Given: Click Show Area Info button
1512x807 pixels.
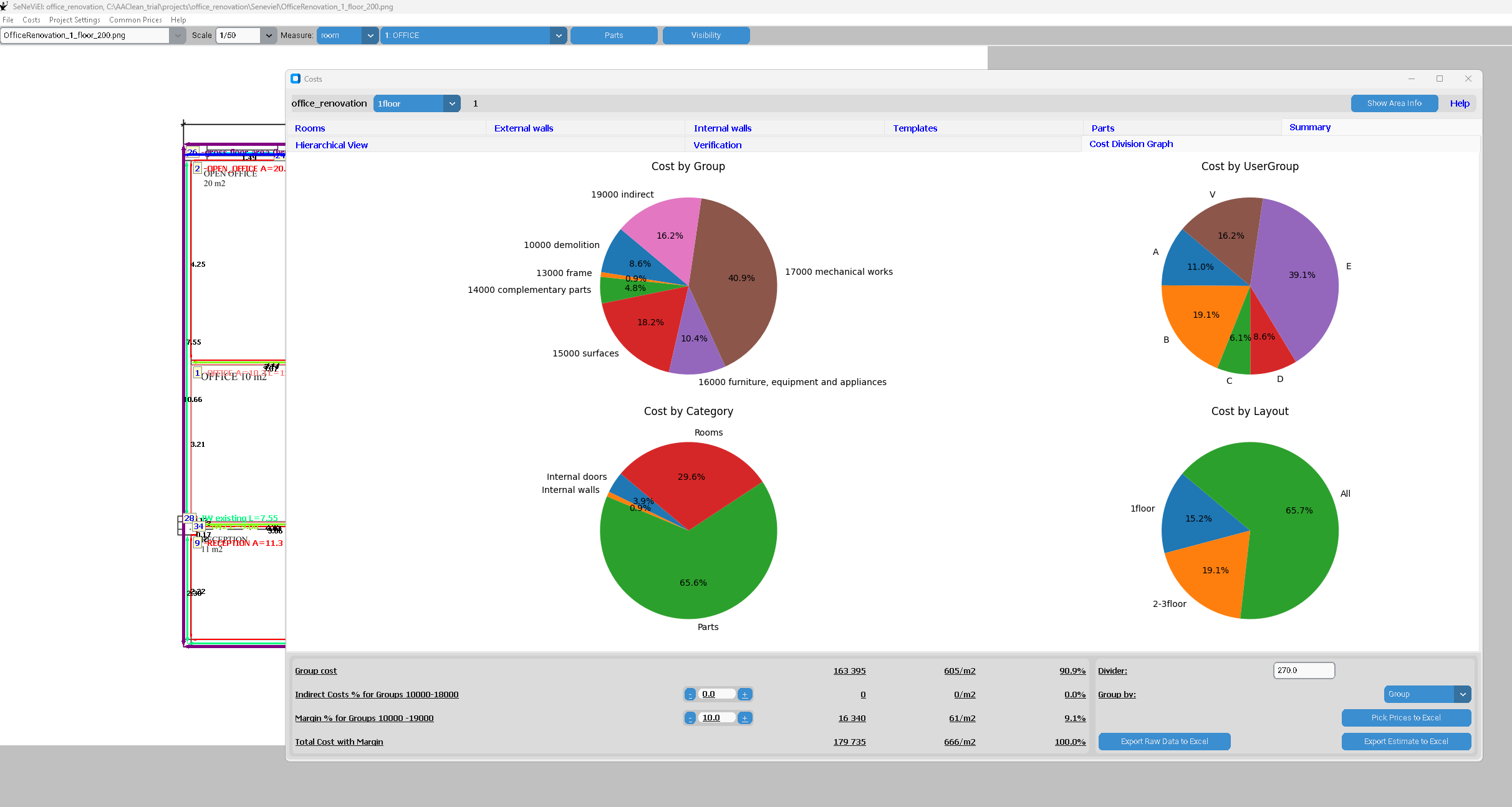Looking at the screenshot, I should [1394, 103].
